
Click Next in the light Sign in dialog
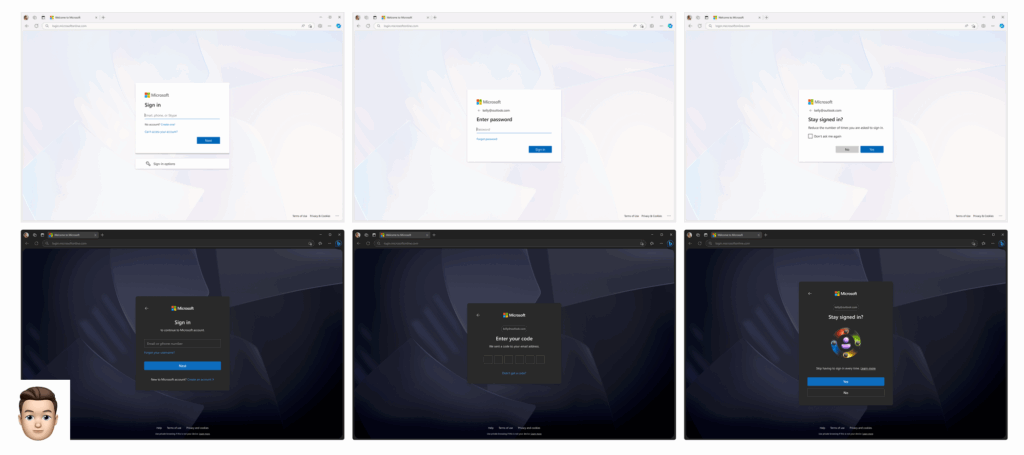pyautogui.click(x=208, y=140)
